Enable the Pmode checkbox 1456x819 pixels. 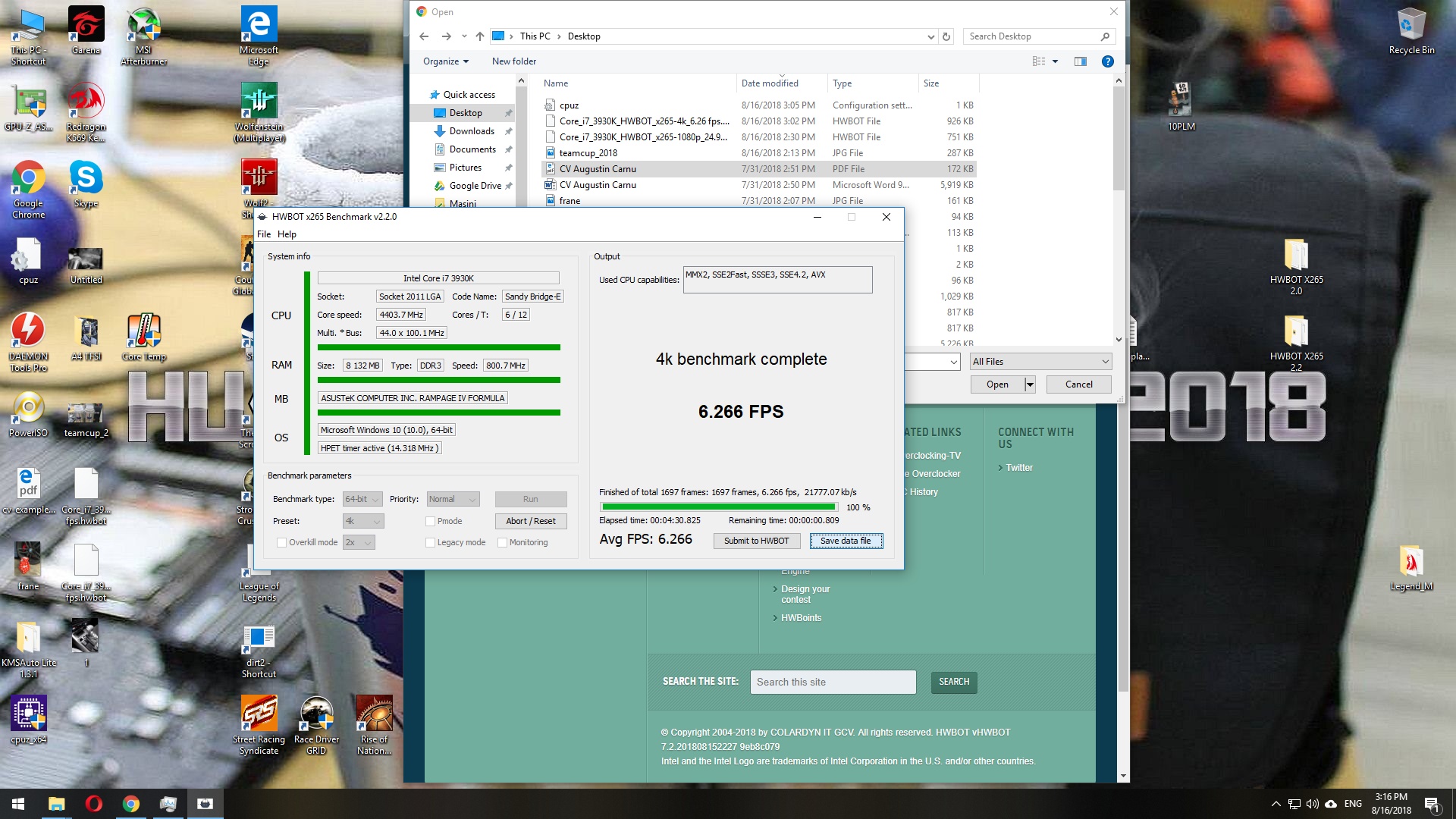click(430, 521)
